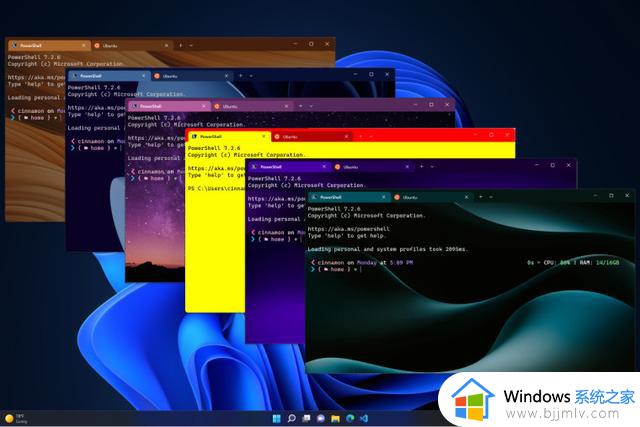Switch to the Ubuntu tab in the yellow terminal window

(311, 136)
